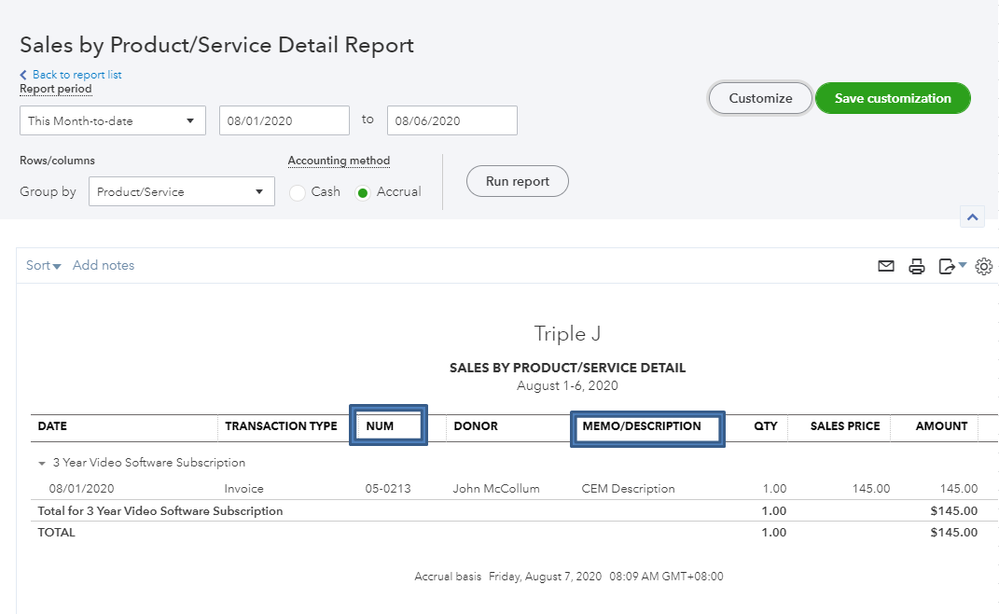Print the report with printer icon
Viewport: 999px width, 614px height.
pyautogui.click(x=916, y=266)
